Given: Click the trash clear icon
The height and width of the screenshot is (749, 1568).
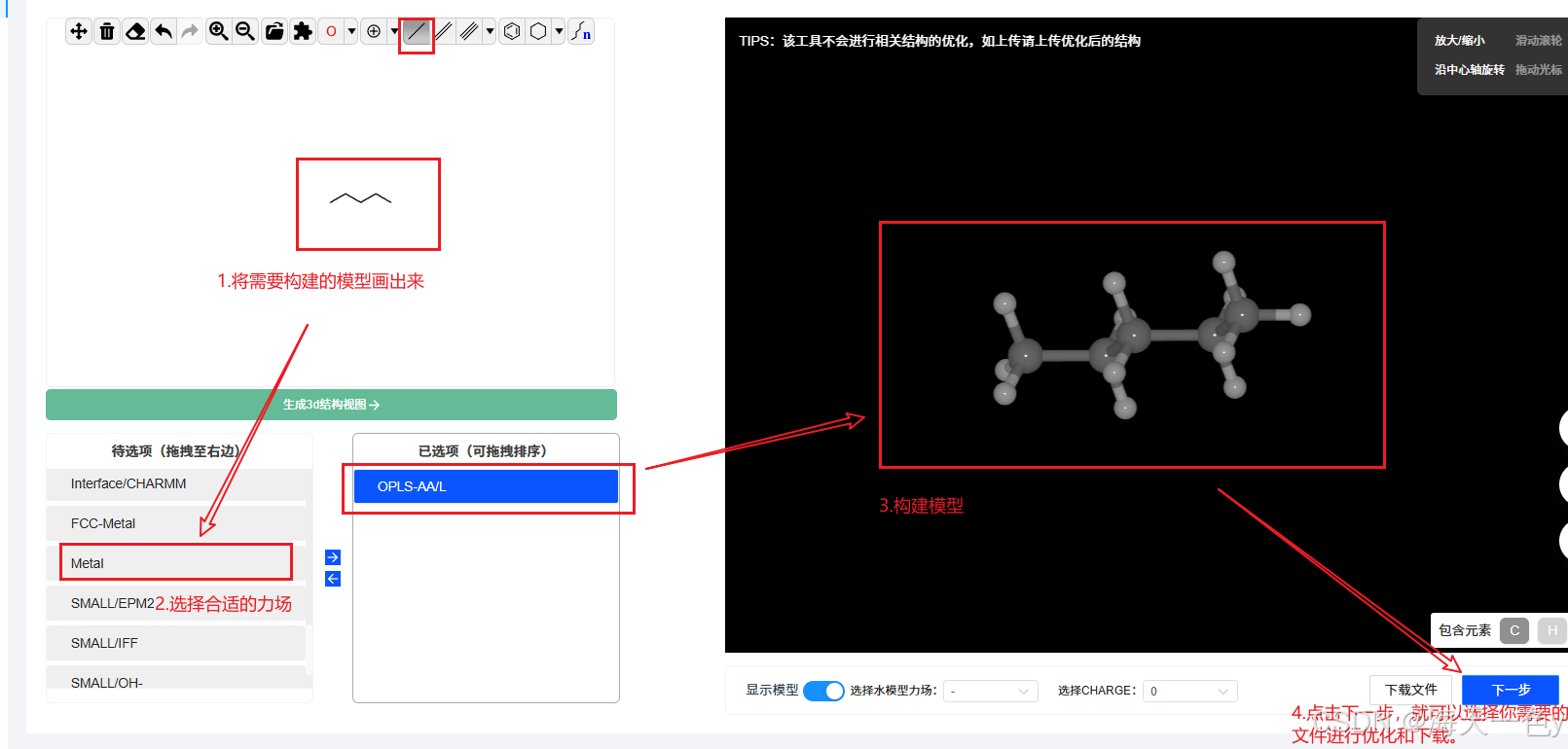Looking at the screenshot, I should point(107,31).
